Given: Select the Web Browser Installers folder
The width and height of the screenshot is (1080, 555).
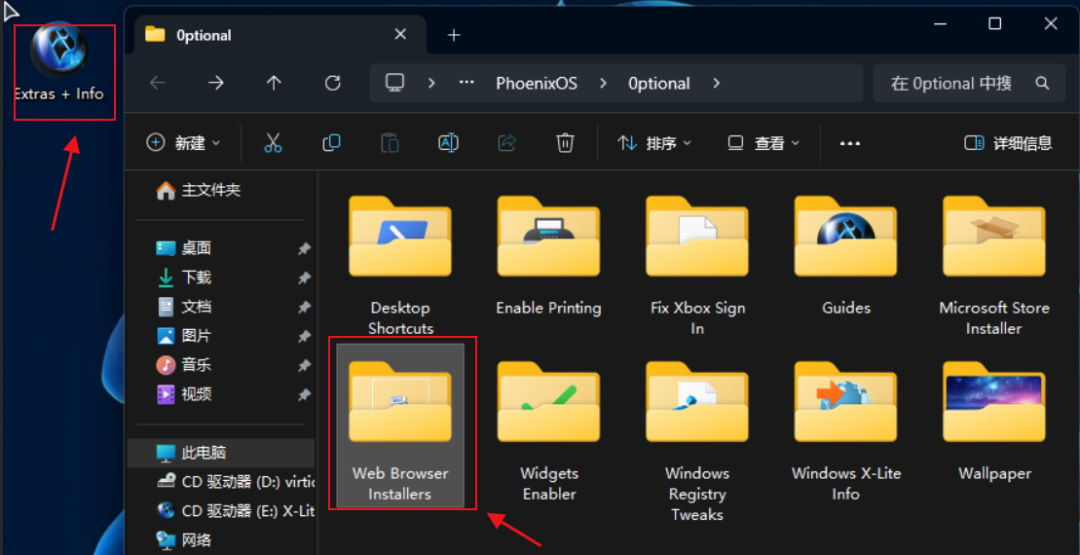Looking at the screenshot, I should (400, 426).
